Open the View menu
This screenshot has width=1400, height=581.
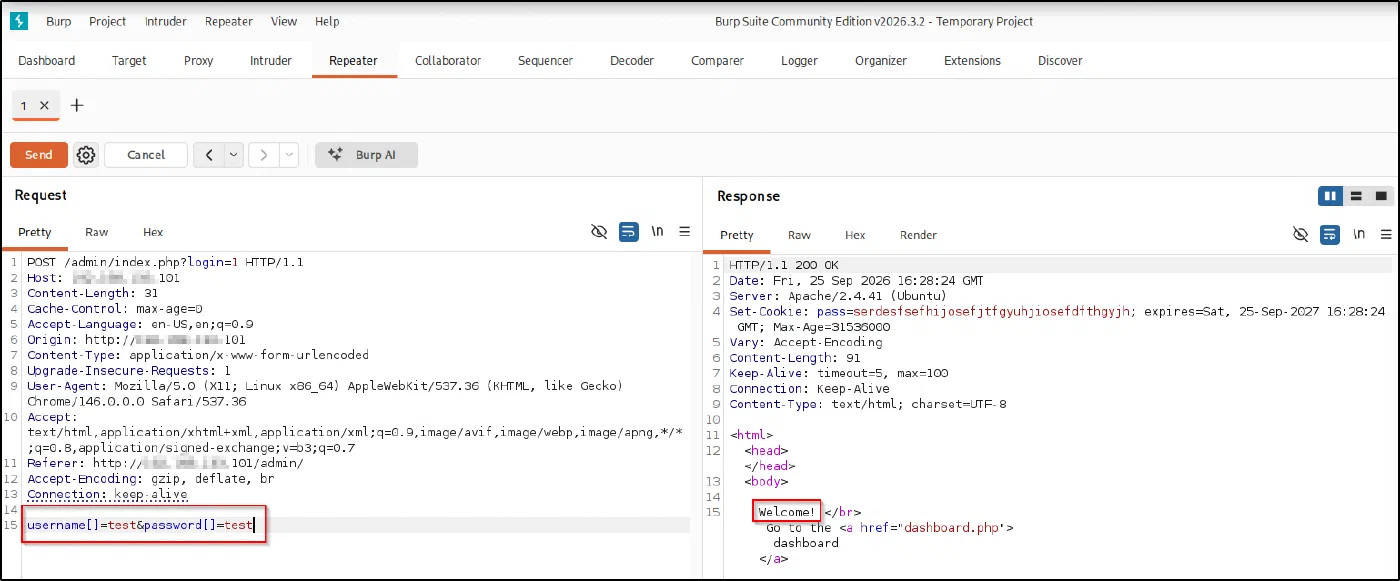click(x=284, y=21)
